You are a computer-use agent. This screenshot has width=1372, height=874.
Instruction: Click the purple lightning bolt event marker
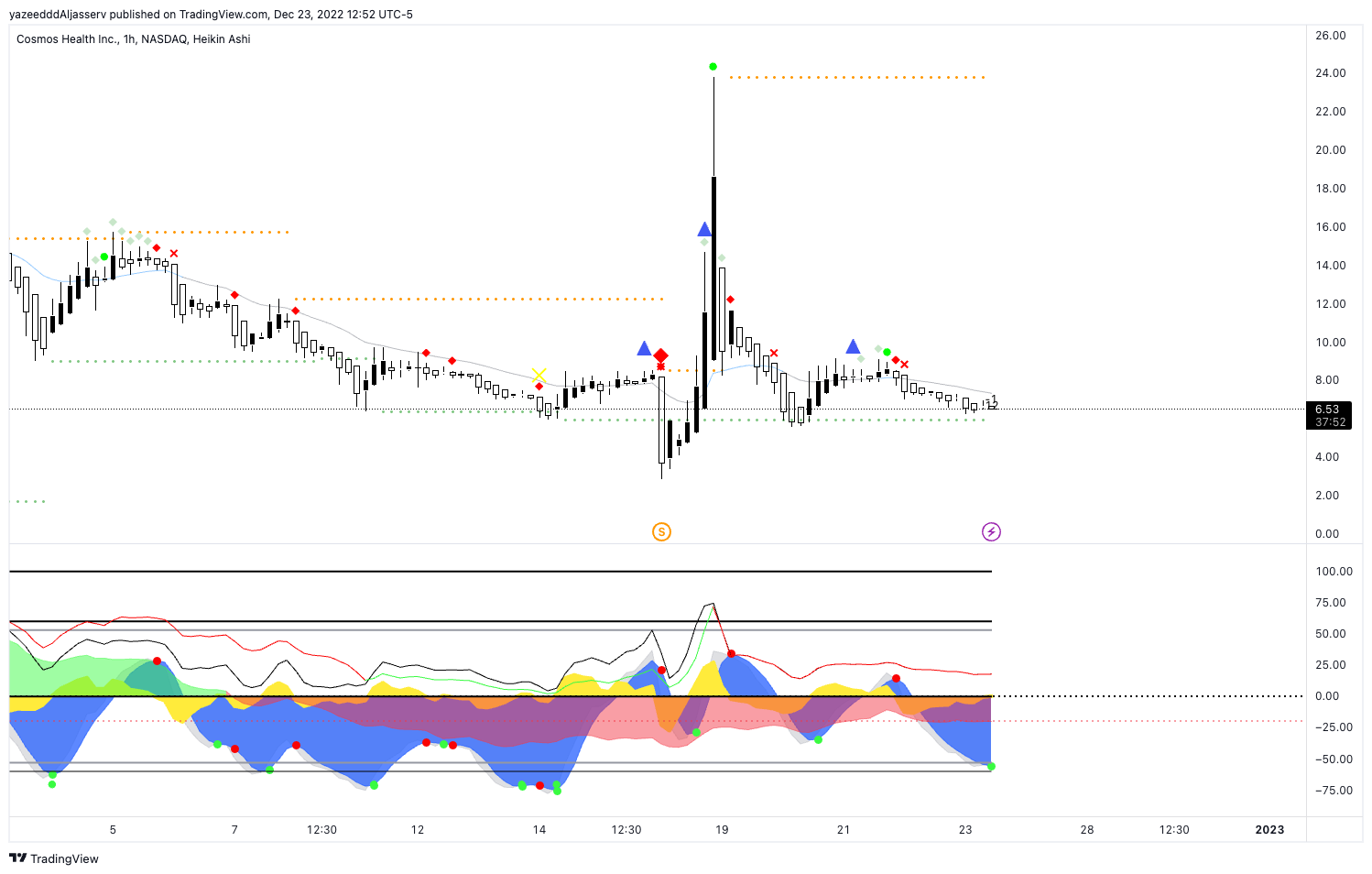coord(991,531)
